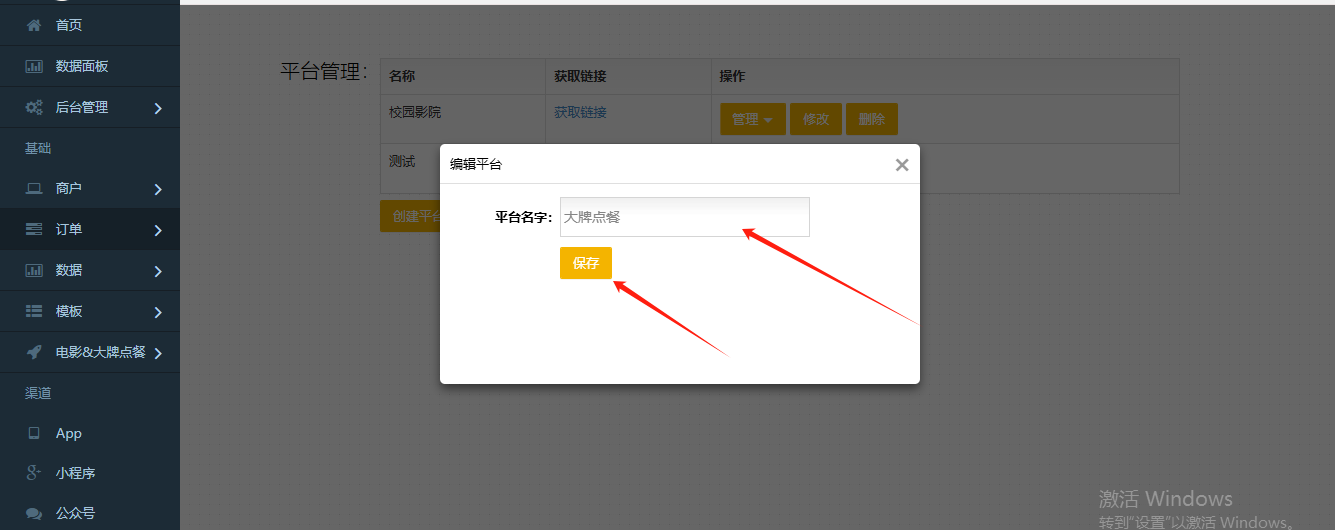Click 修改 button for 校园影院
Image resolution: width=1335 pixels, height=530 pixels.
[x=816, y=119]
